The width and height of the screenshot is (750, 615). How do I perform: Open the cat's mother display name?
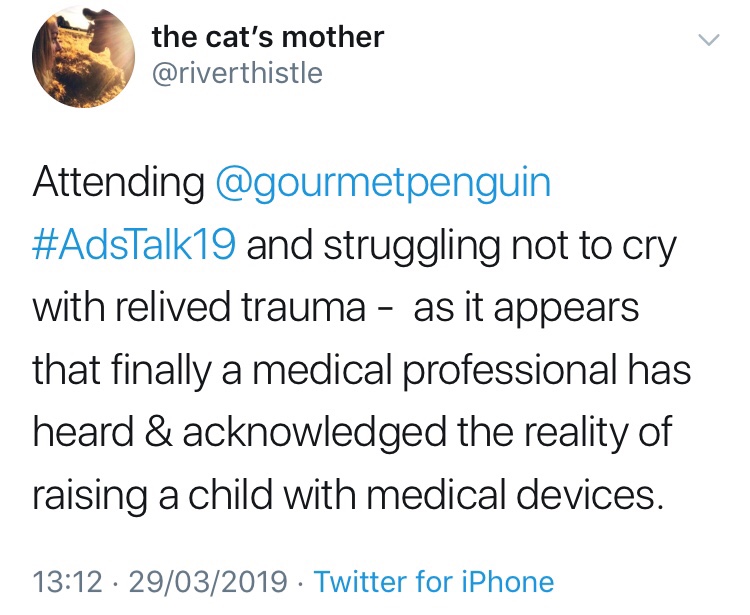coord(267,37)
